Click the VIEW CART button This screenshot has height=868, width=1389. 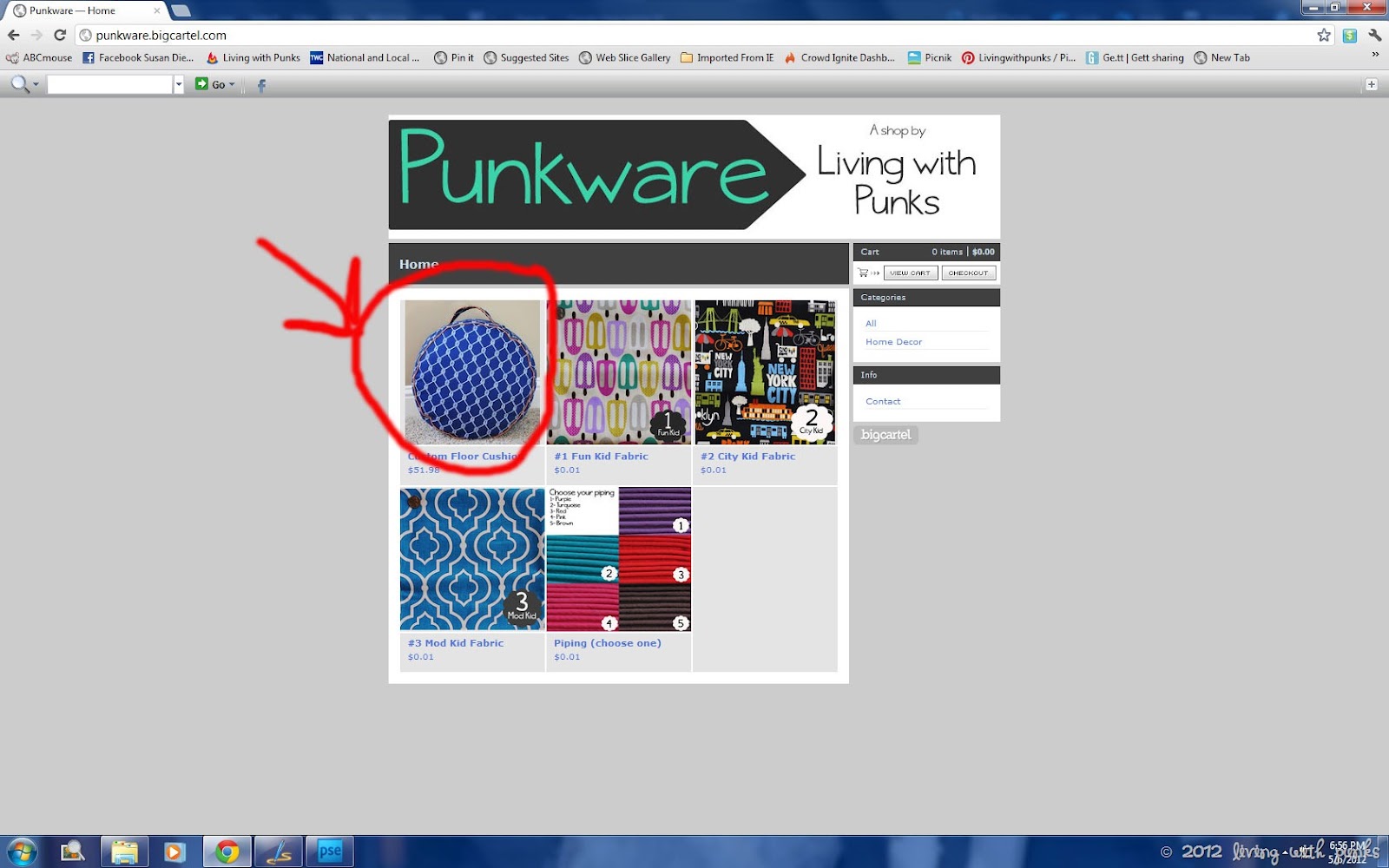click(x=910, y=273)
